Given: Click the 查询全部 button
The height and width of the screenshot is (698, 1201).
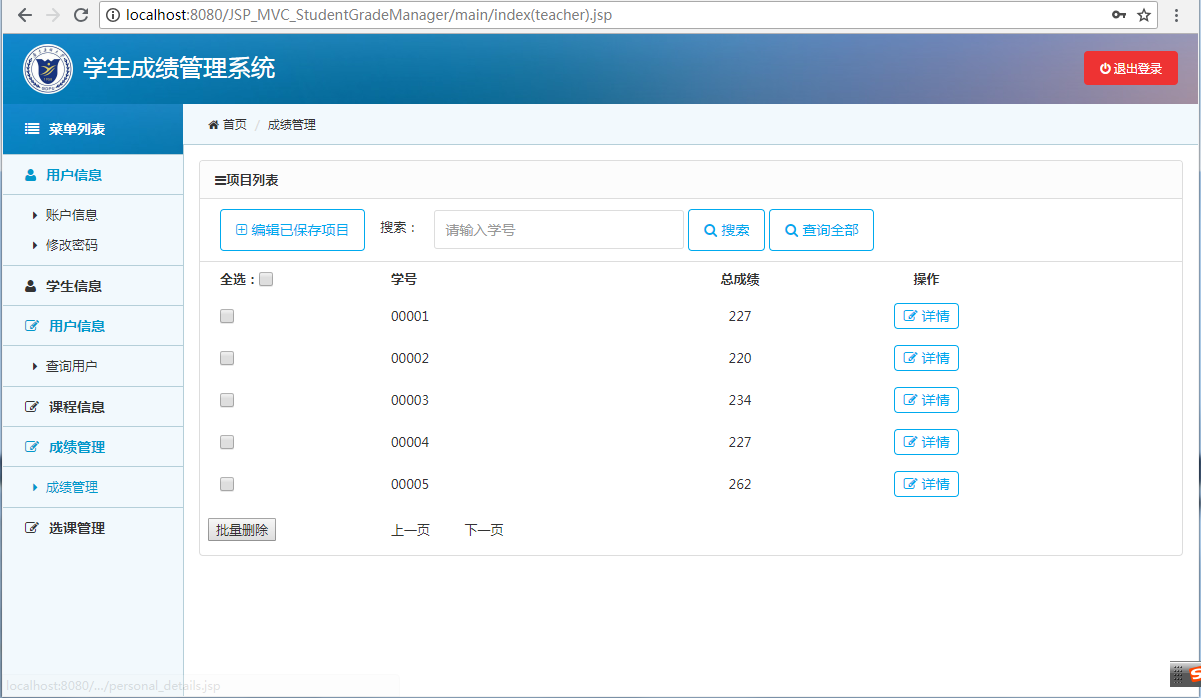Looking at the screenshot, I should (821, 230).
